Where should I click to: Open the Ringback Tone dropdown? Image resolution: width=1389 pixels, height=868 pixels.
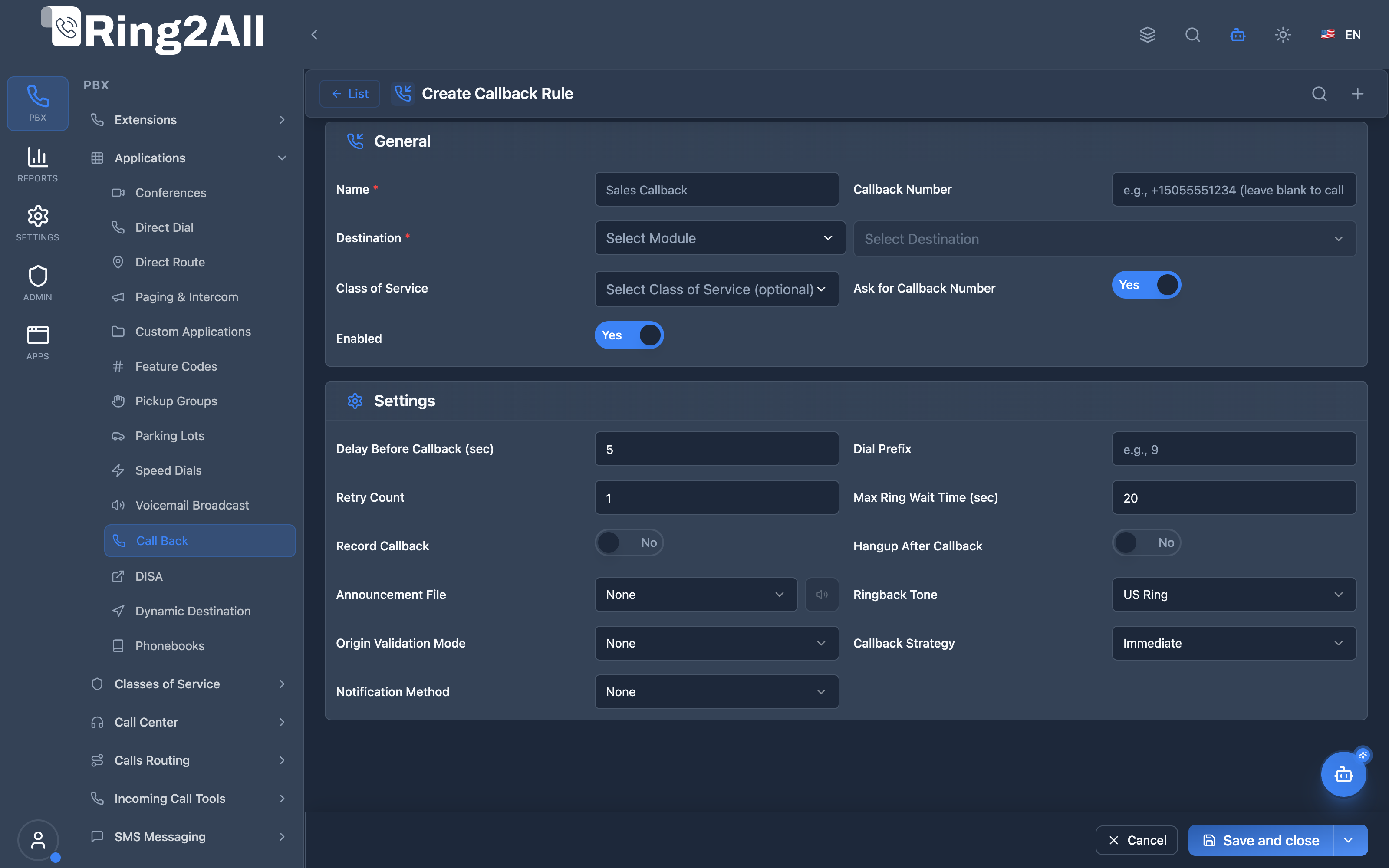click(x=1234, y=595)
